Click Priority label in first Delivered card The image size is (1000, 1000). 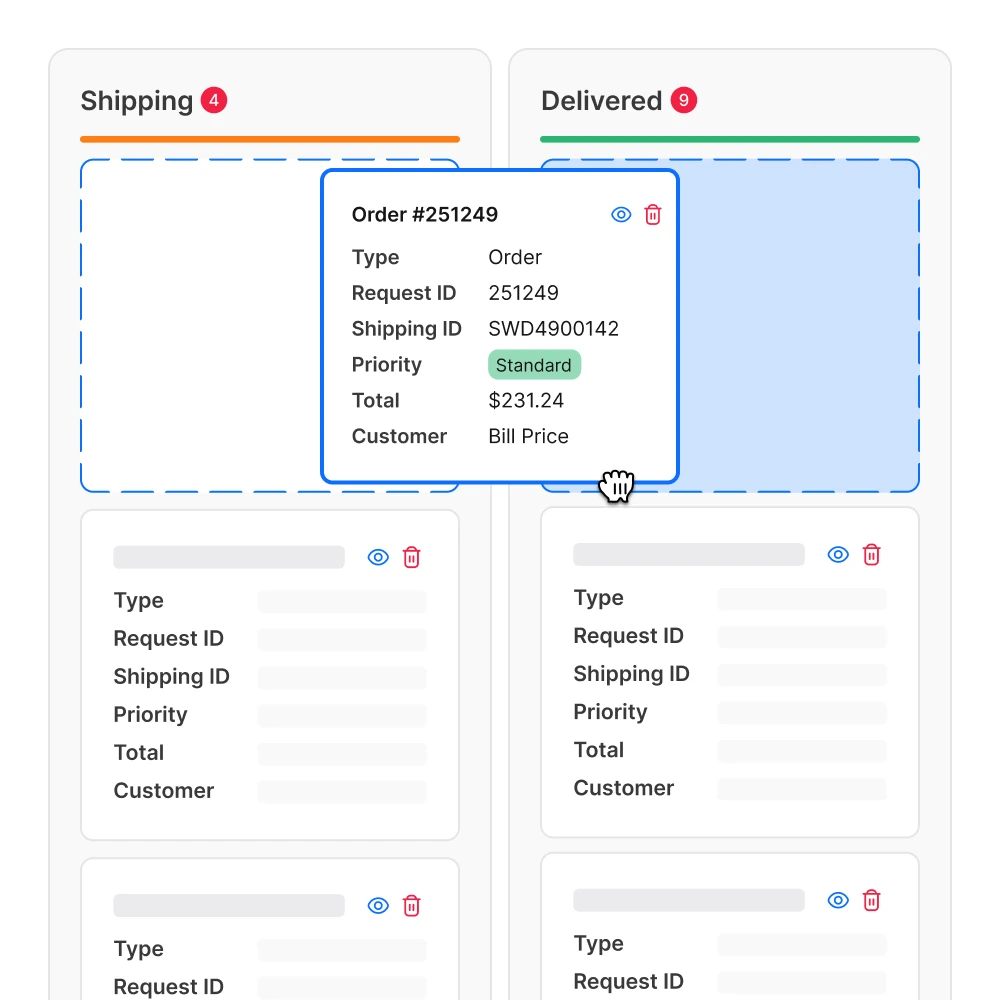pyautogui.click(x=610, y=712)
